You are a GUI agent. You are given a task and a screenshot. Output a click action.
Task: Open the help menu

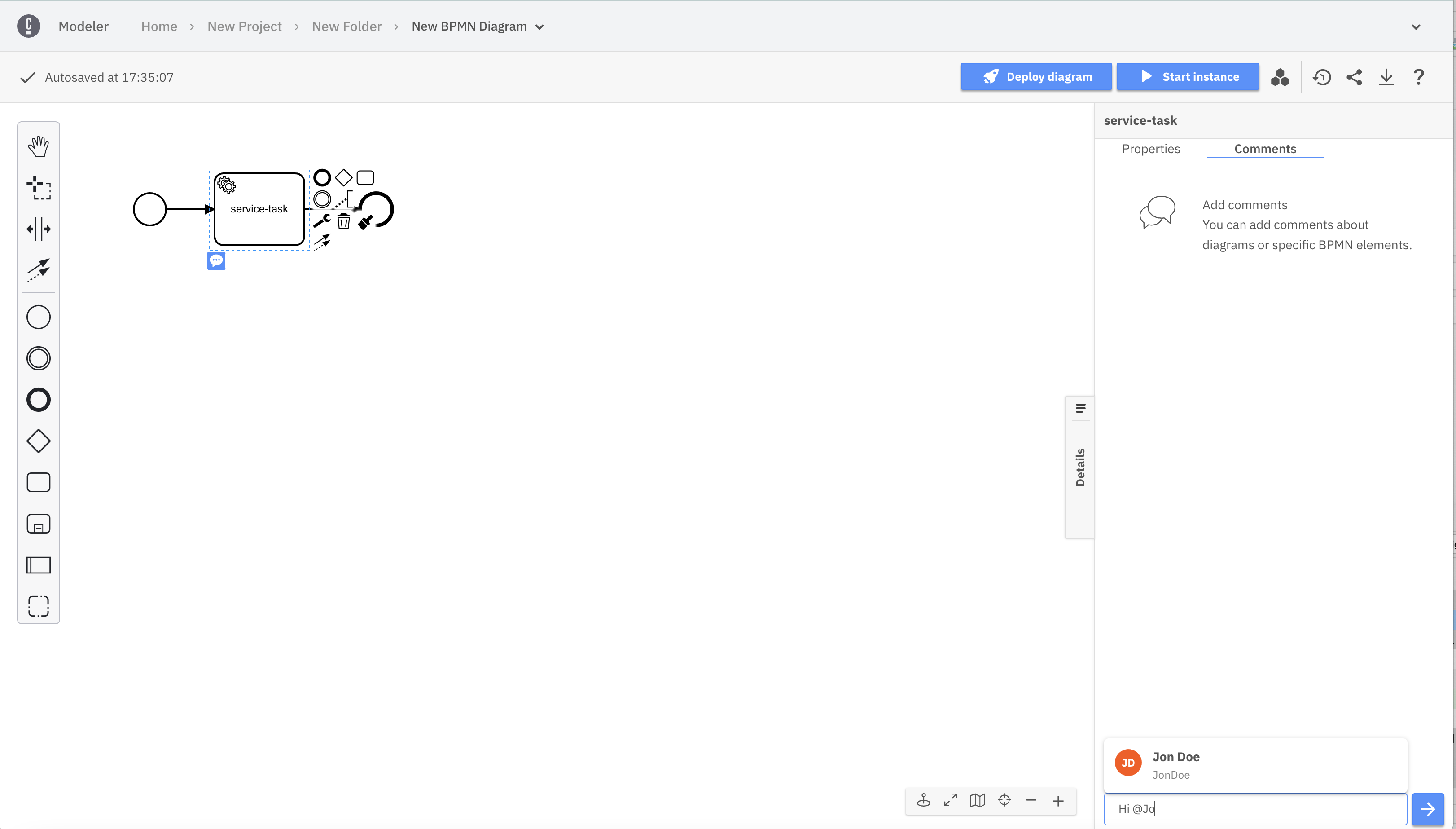[1419, 77]
